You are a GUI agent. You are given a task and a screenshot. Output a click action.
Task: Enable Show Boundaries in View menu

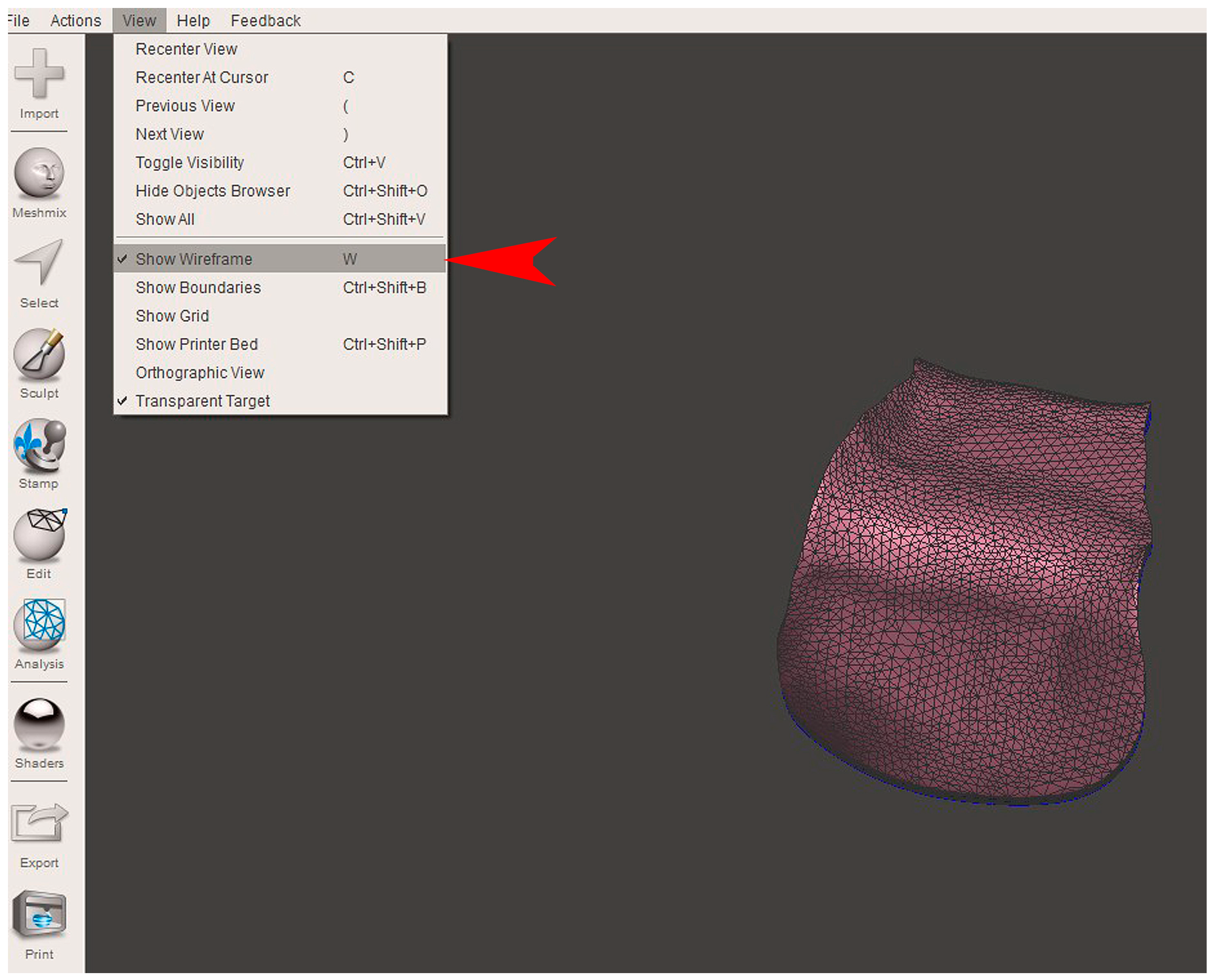pos(198,288)
